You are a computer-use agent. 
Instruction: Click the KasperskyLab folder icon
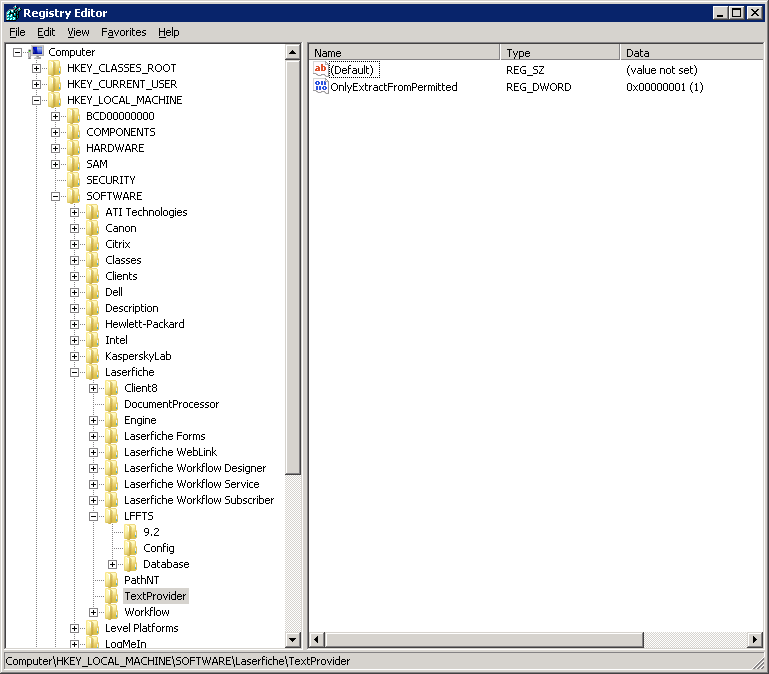coord(93,356)
